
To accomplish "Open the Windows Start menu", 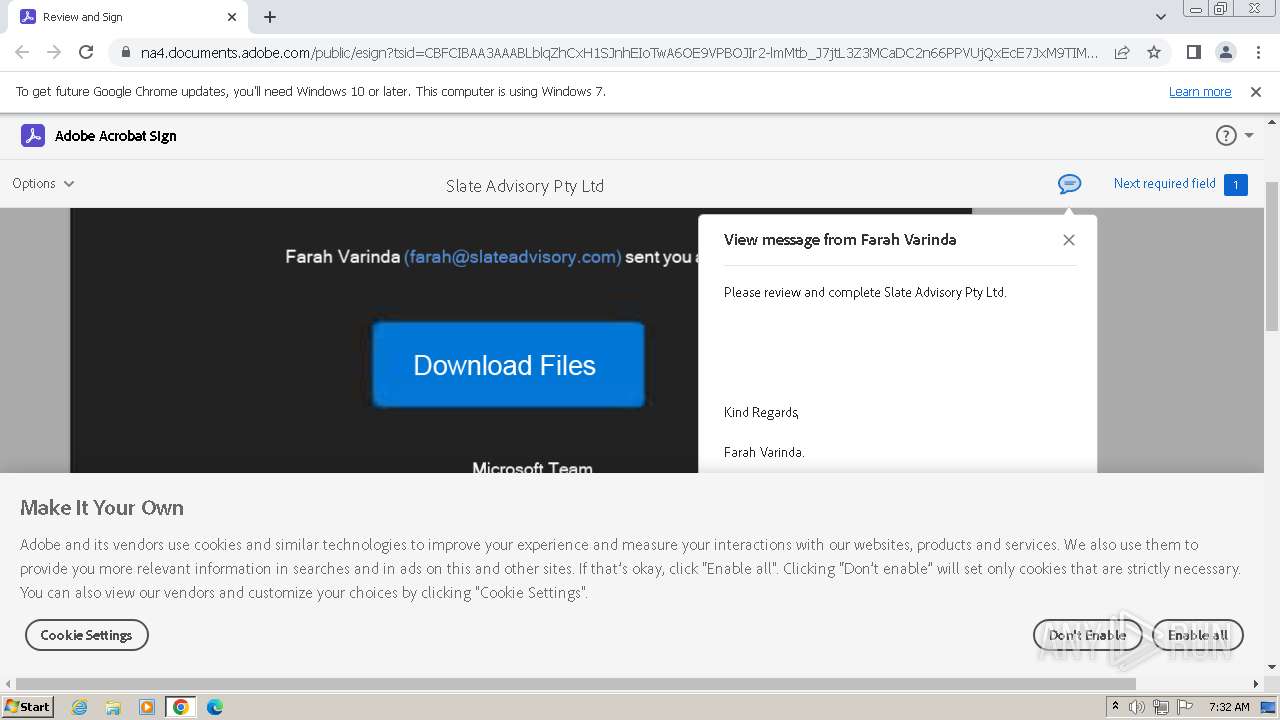I will point(28,707).
